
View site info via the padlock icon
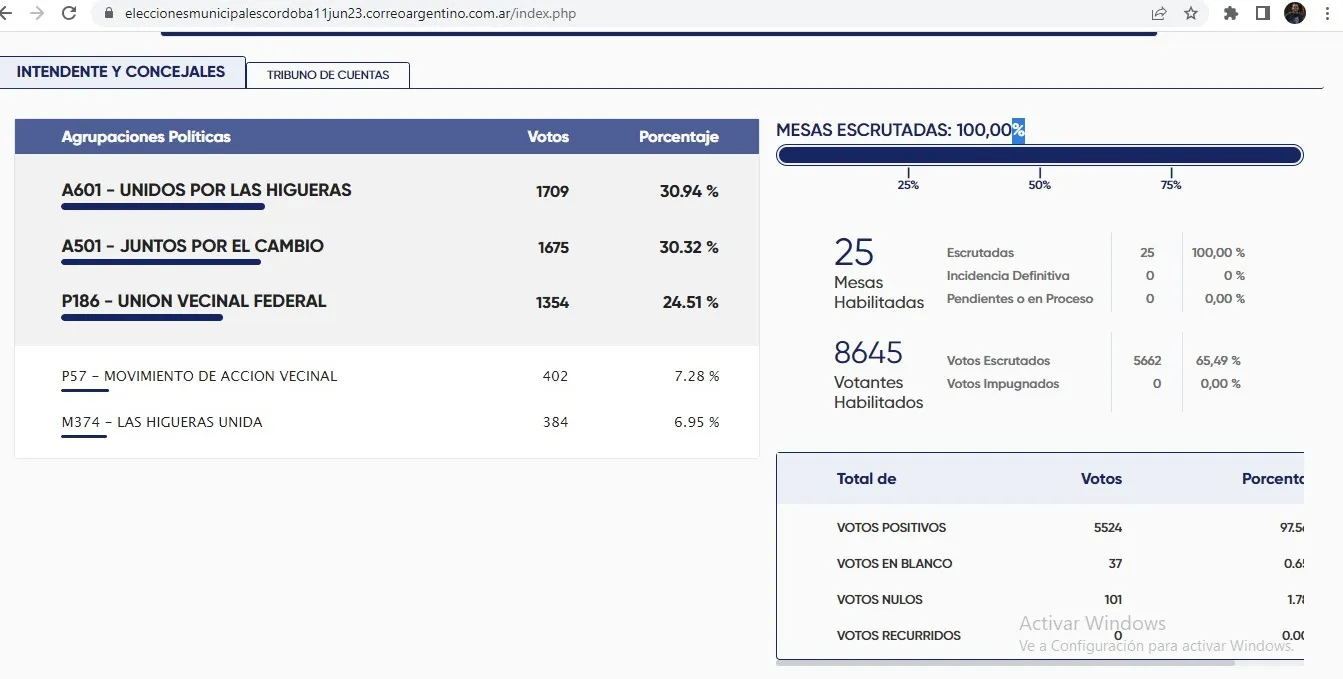click(108, 14)
